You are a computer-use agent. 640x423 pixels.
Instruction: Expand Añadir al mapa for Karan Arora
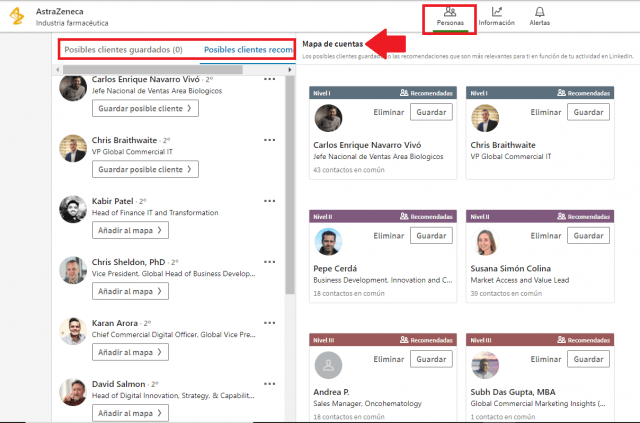click(130, 352)
